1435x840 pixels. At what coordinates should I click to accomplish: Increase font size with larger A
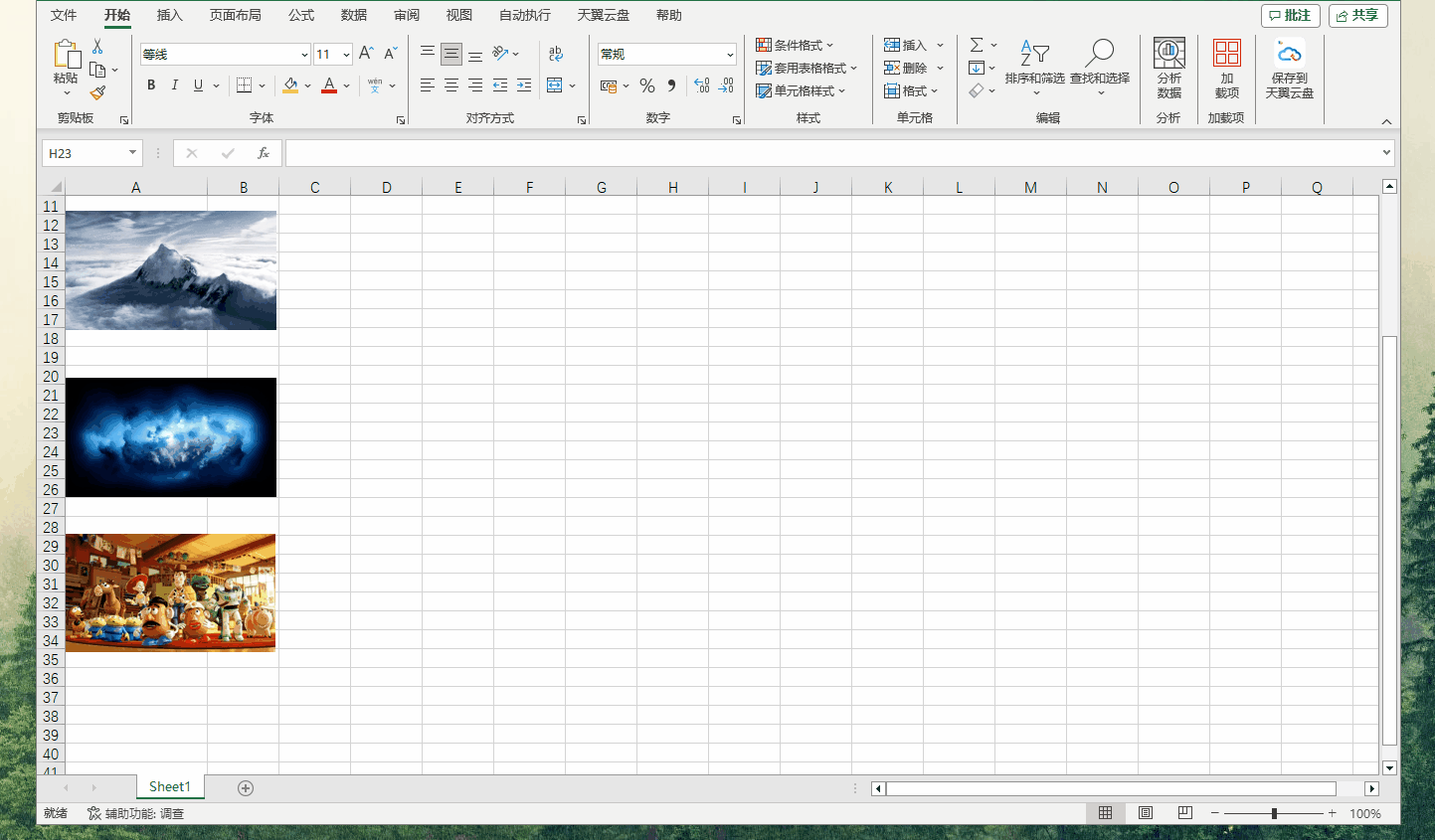(366, 54)
